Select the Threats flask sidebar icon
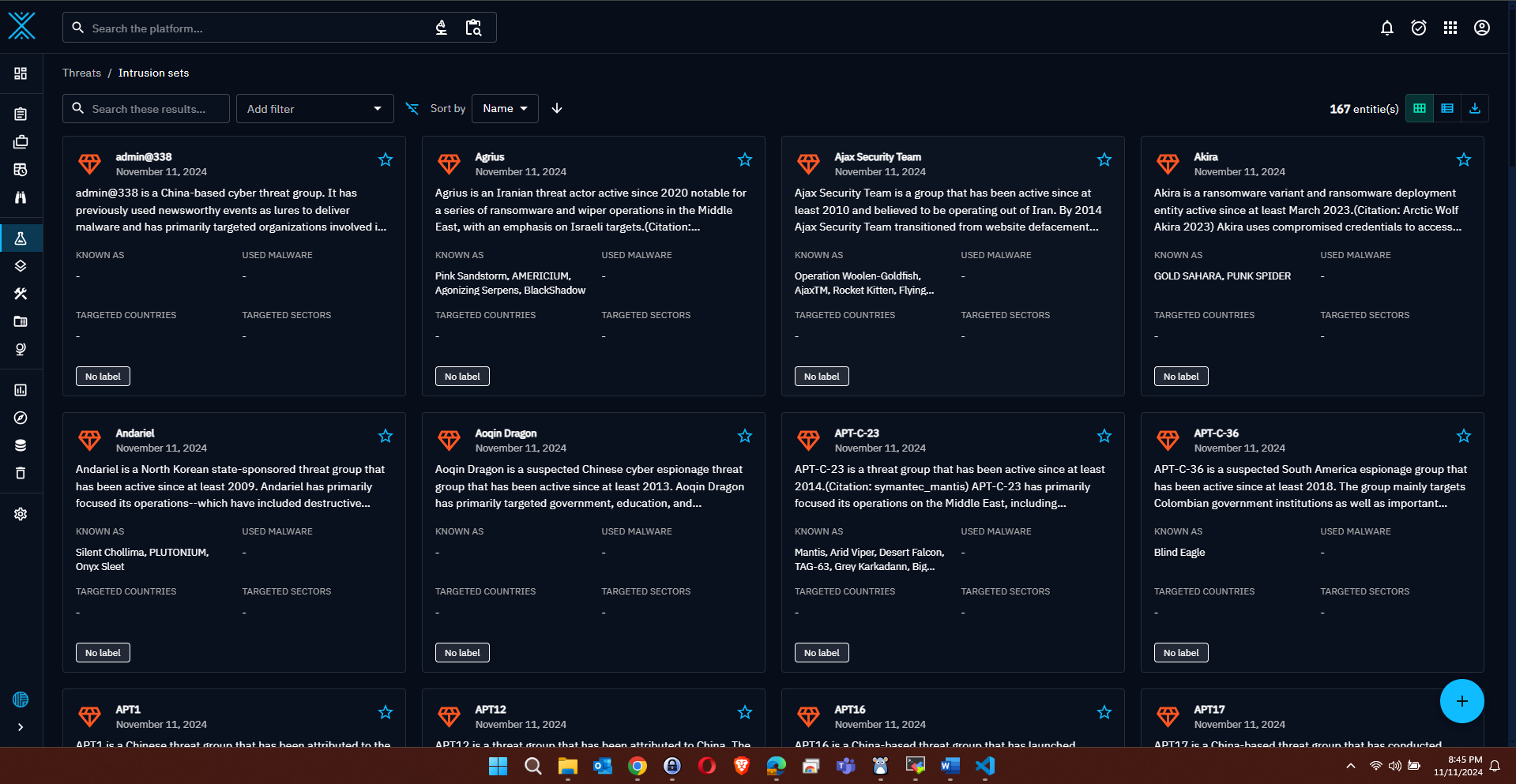Image resolution: width=1516 pixels, height=784 pixels. coord(21,238)
